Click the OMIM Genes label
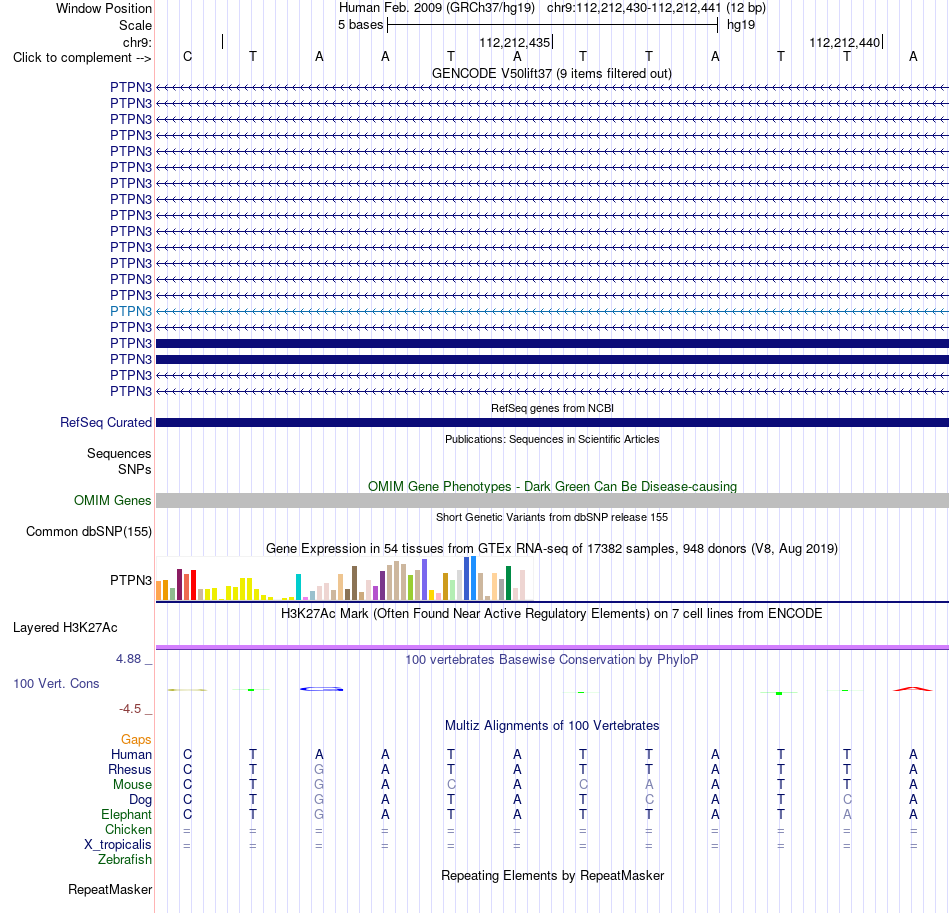 pos(113,500)
